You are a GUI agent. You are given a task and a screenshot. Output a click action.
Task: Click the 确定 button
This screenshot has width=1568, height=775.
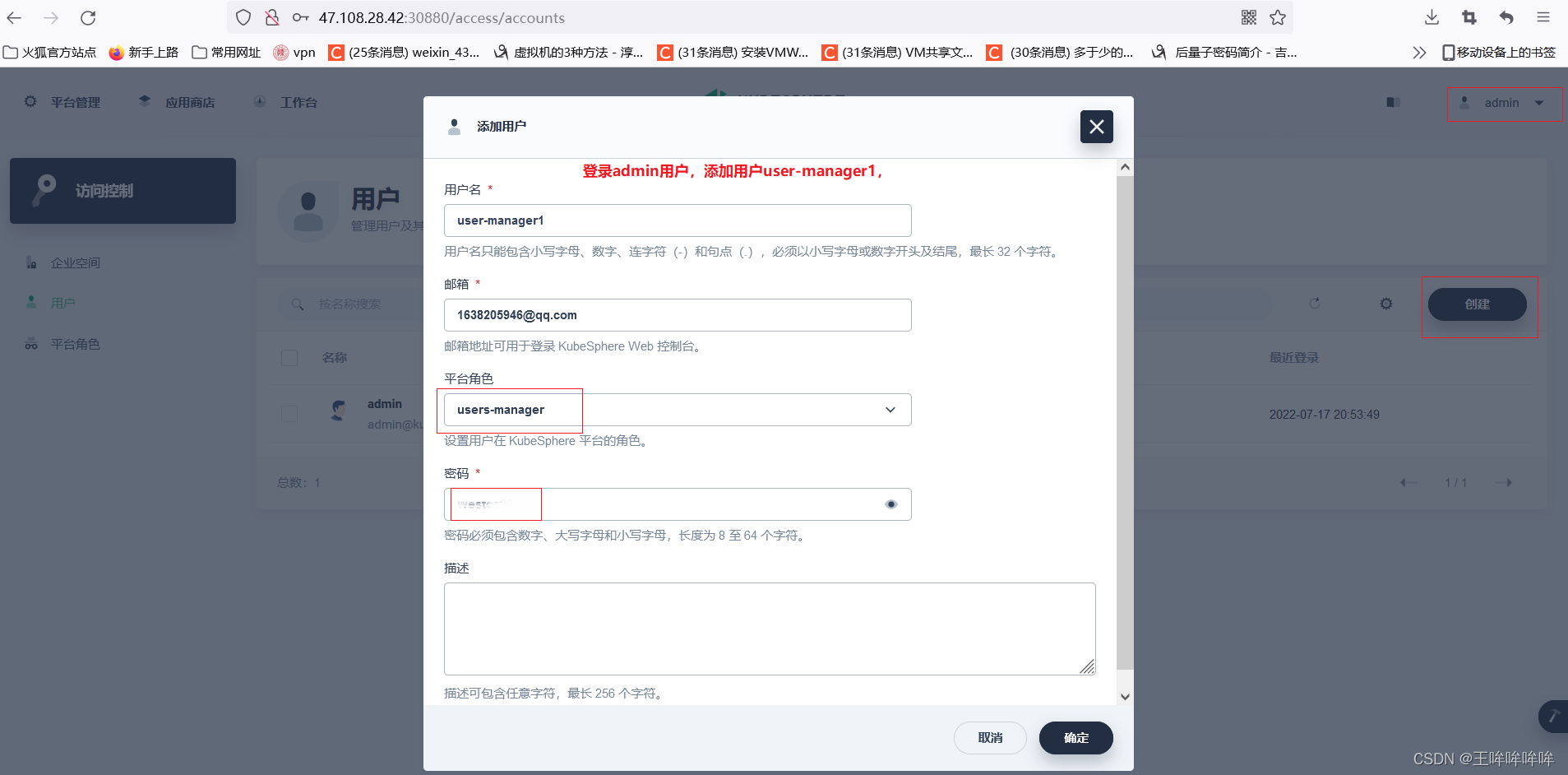1075,738
